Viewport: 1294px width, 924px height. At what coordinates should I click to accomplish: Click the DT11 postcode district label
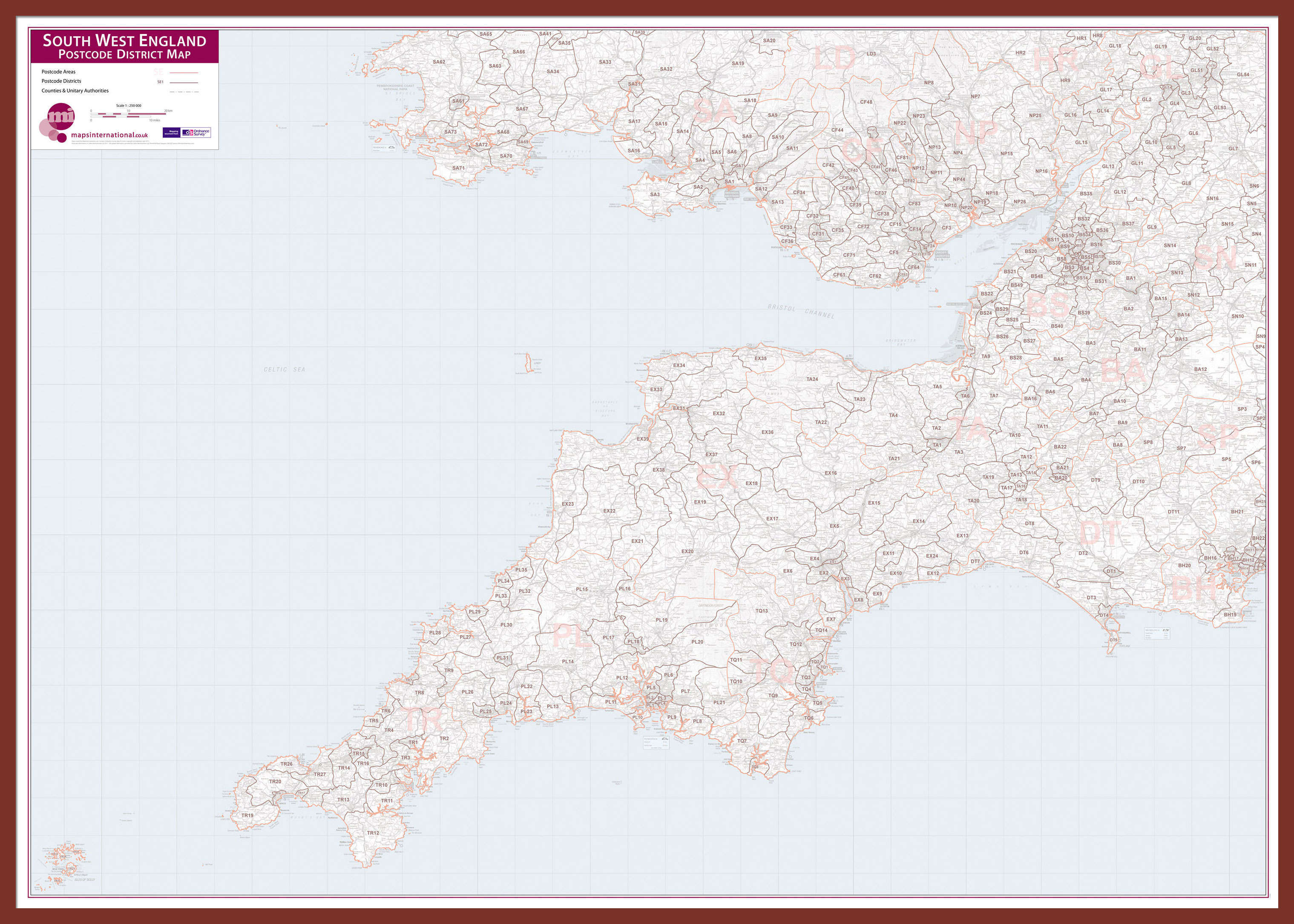[1173, 512]
